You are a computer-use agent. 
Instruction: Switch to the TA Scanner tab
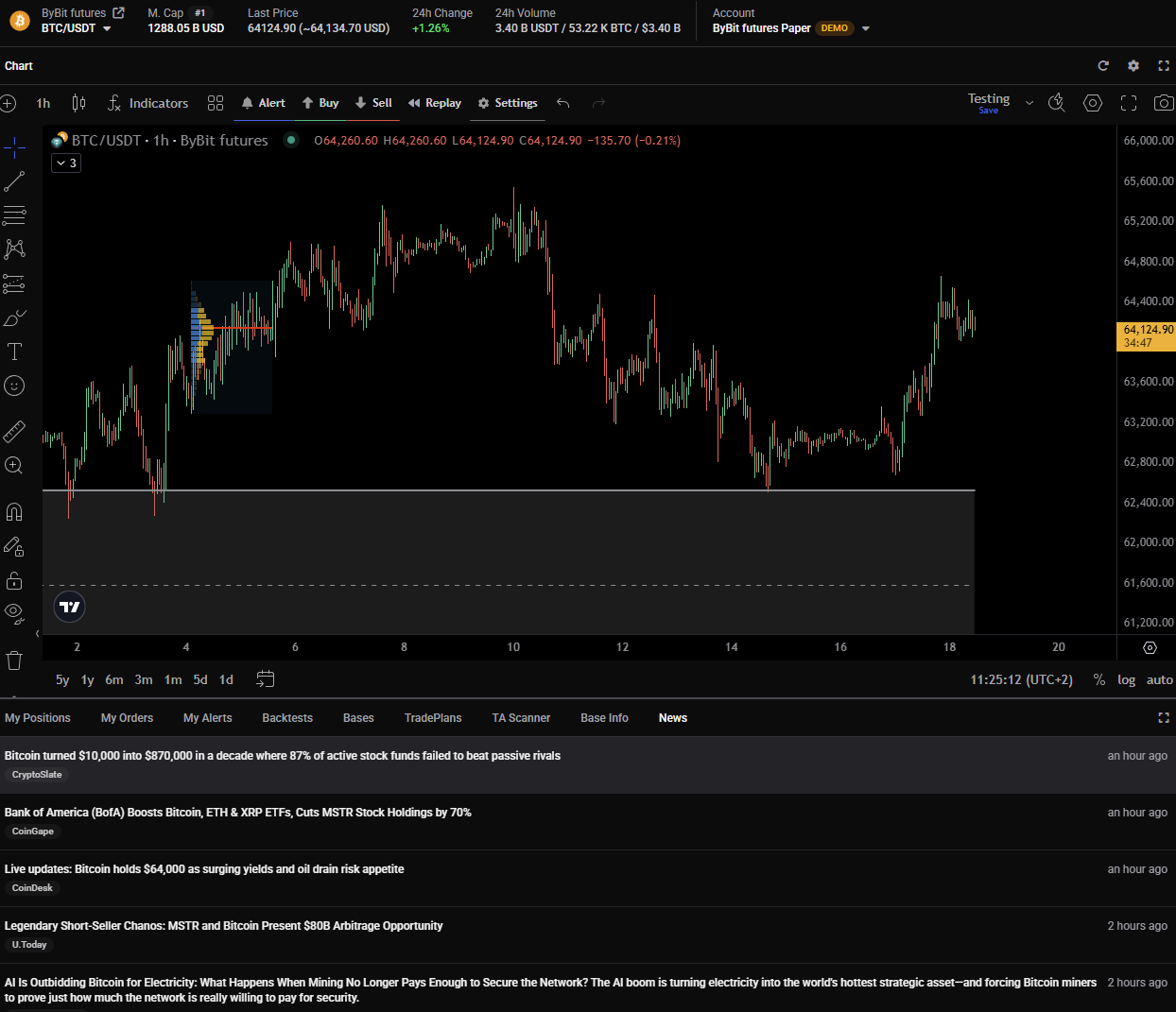[x=521, y=718]
